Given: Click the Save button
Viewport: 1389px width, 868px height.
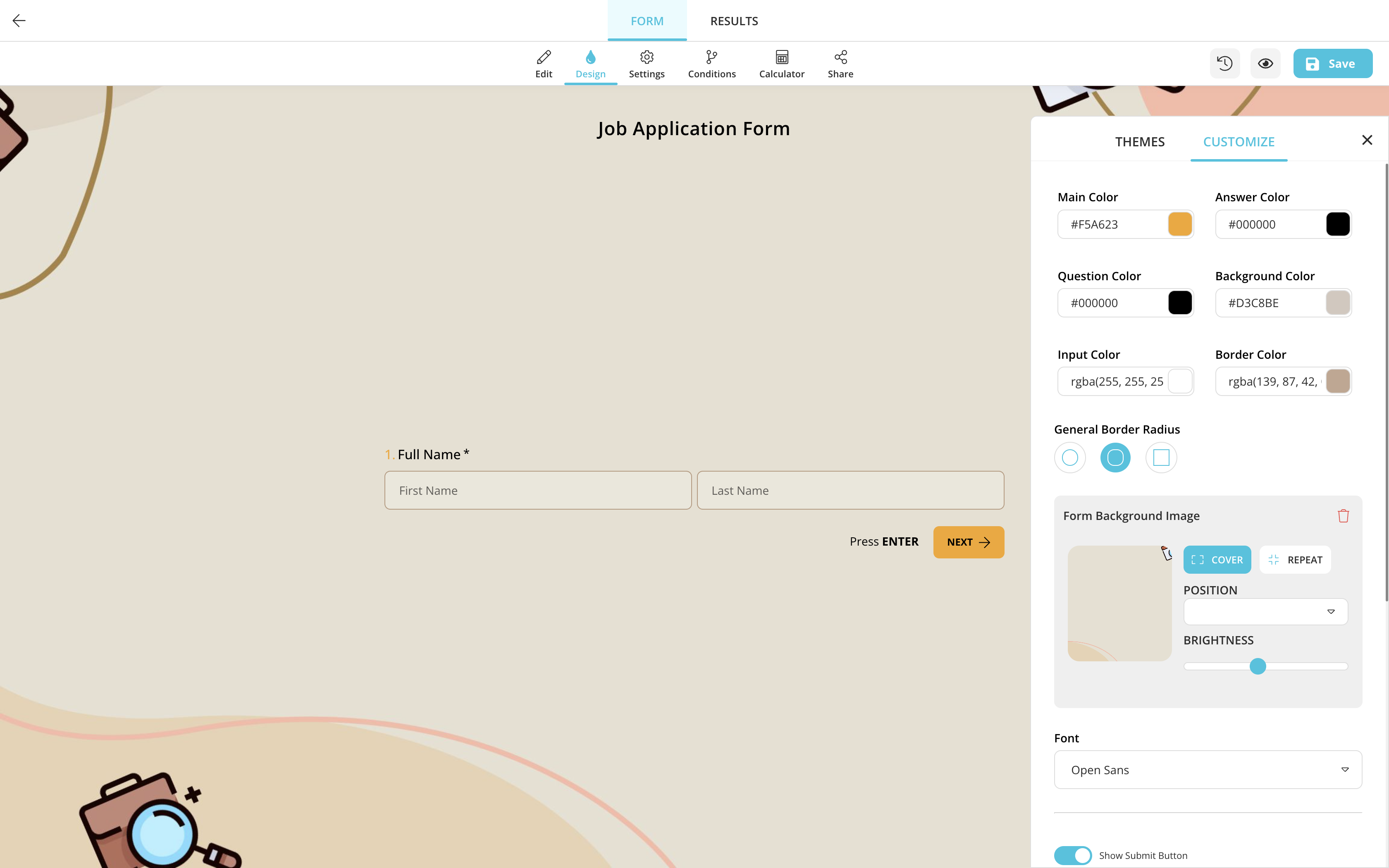Looking at the screenshot, I should 1332,63.
